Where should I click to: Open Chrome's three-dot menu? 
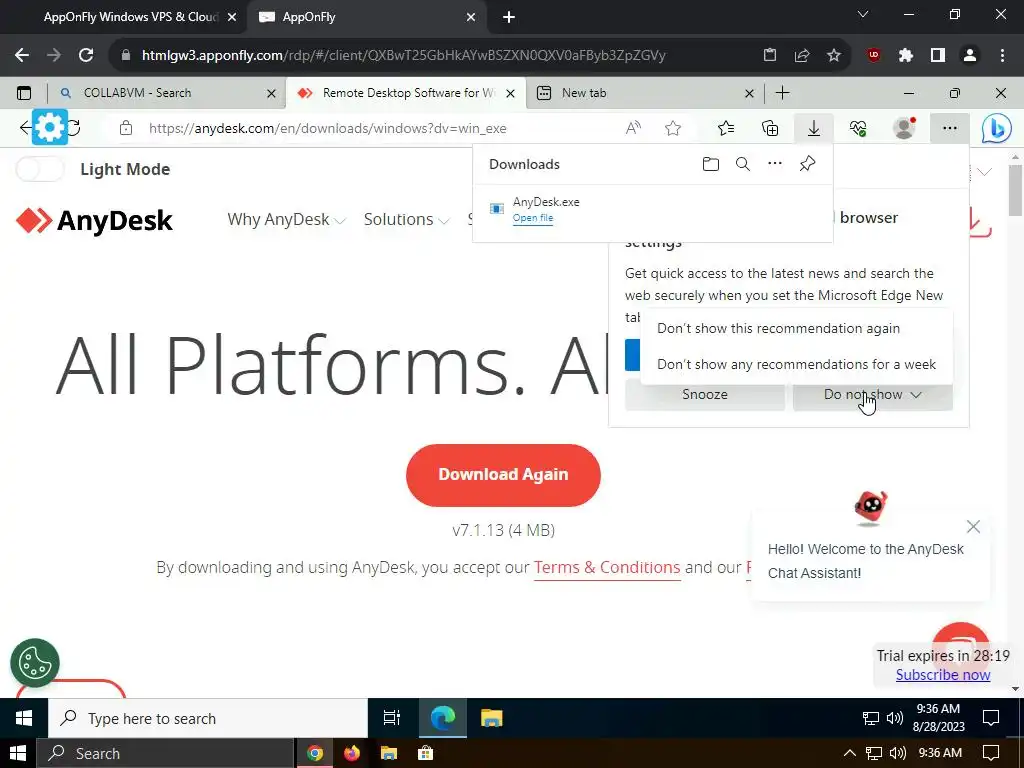pyautogui.click(x=1002, y=56)
